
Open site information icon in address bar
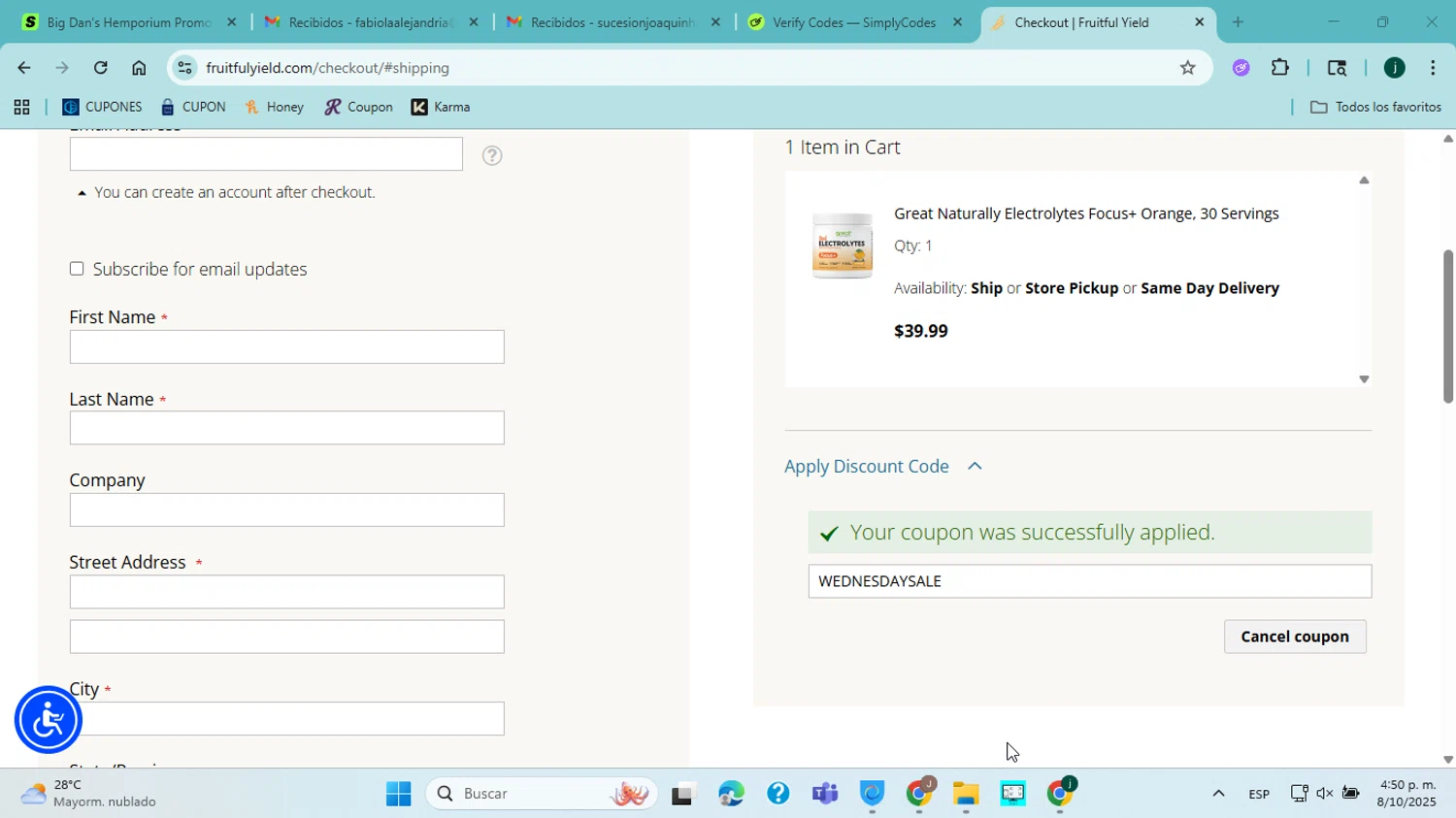coord(185,68)
